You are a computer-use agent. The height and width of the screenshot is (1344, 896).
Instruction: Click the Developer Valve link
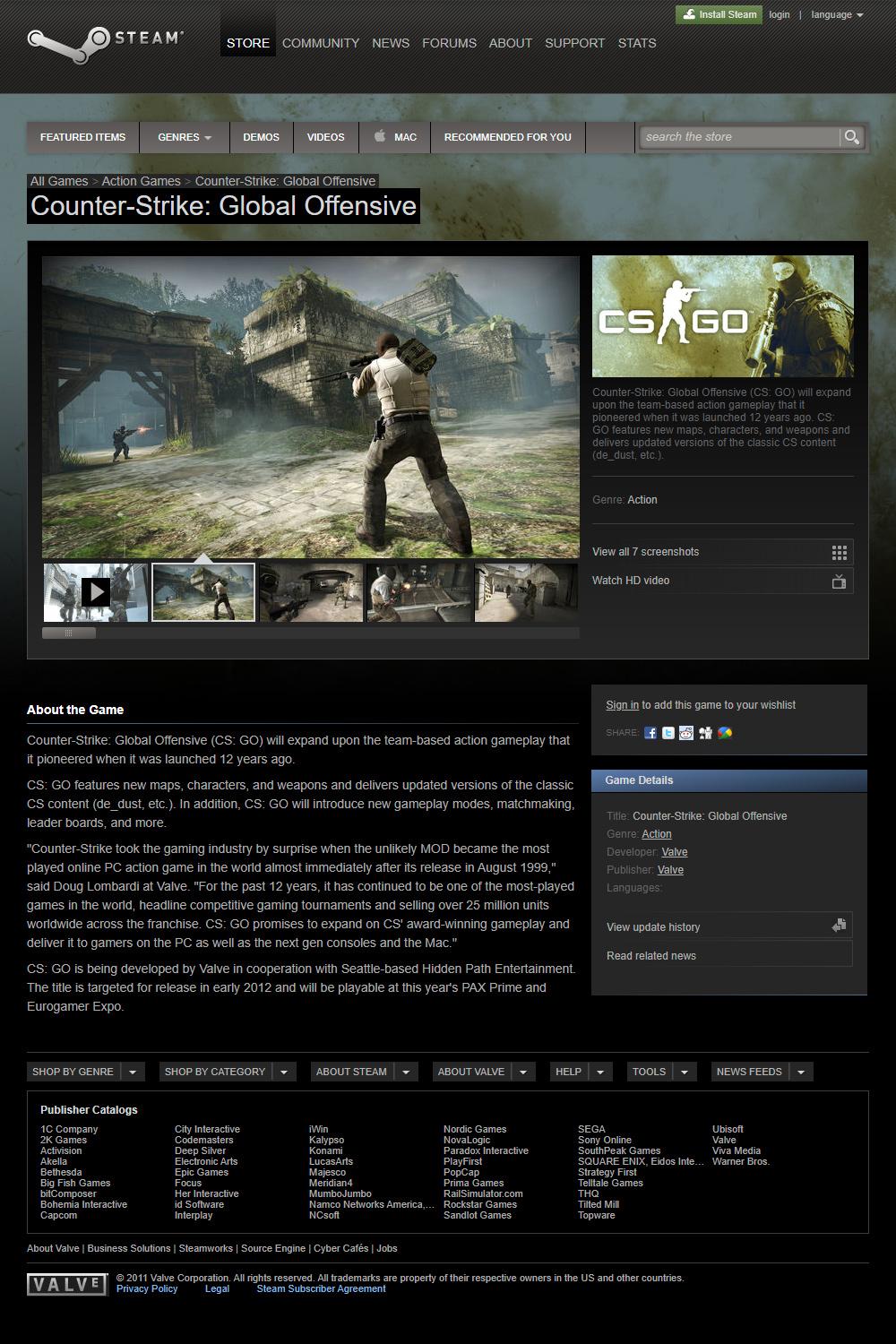(x=675, y=852)
